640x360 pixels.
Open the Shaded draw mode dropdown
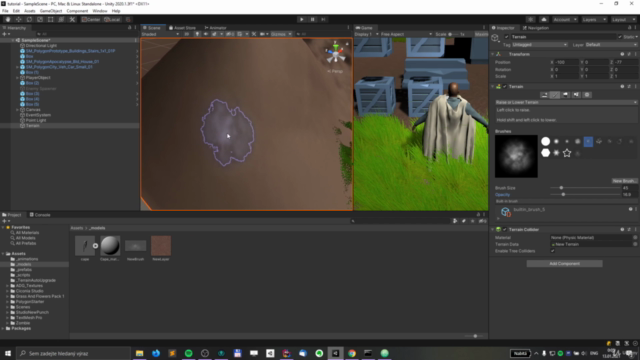160,34
